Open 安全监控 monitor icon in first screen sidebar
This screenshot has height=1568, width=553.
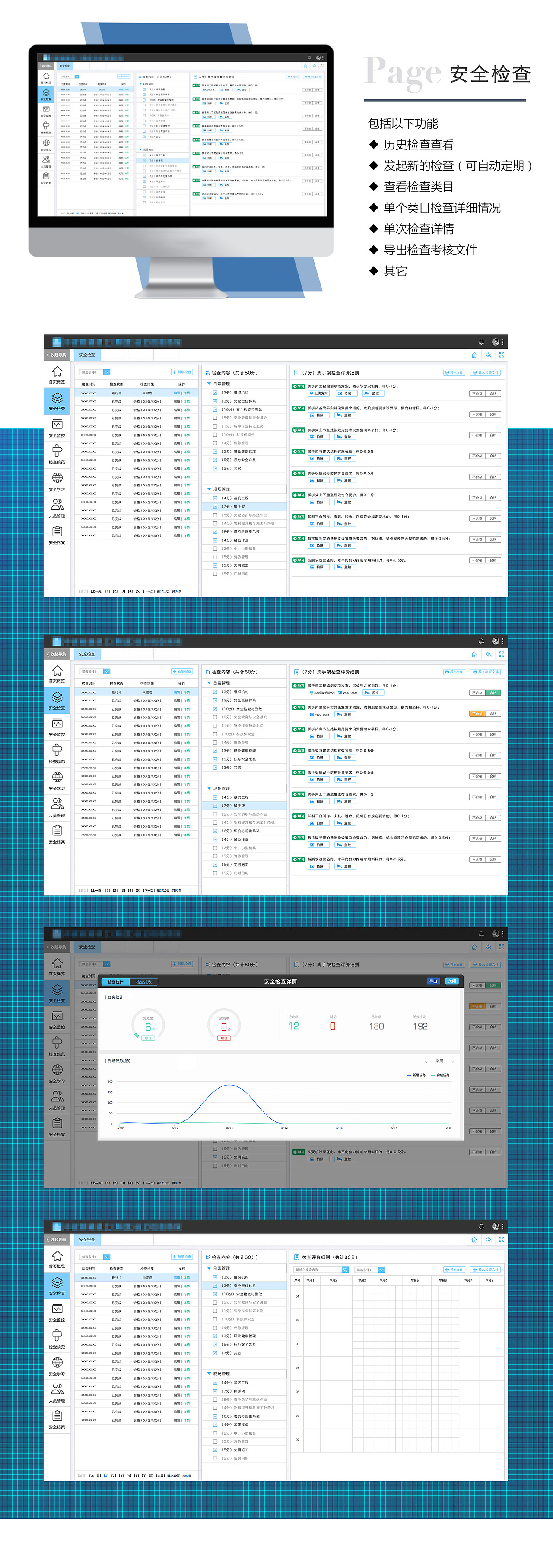[x=57, y=424]
